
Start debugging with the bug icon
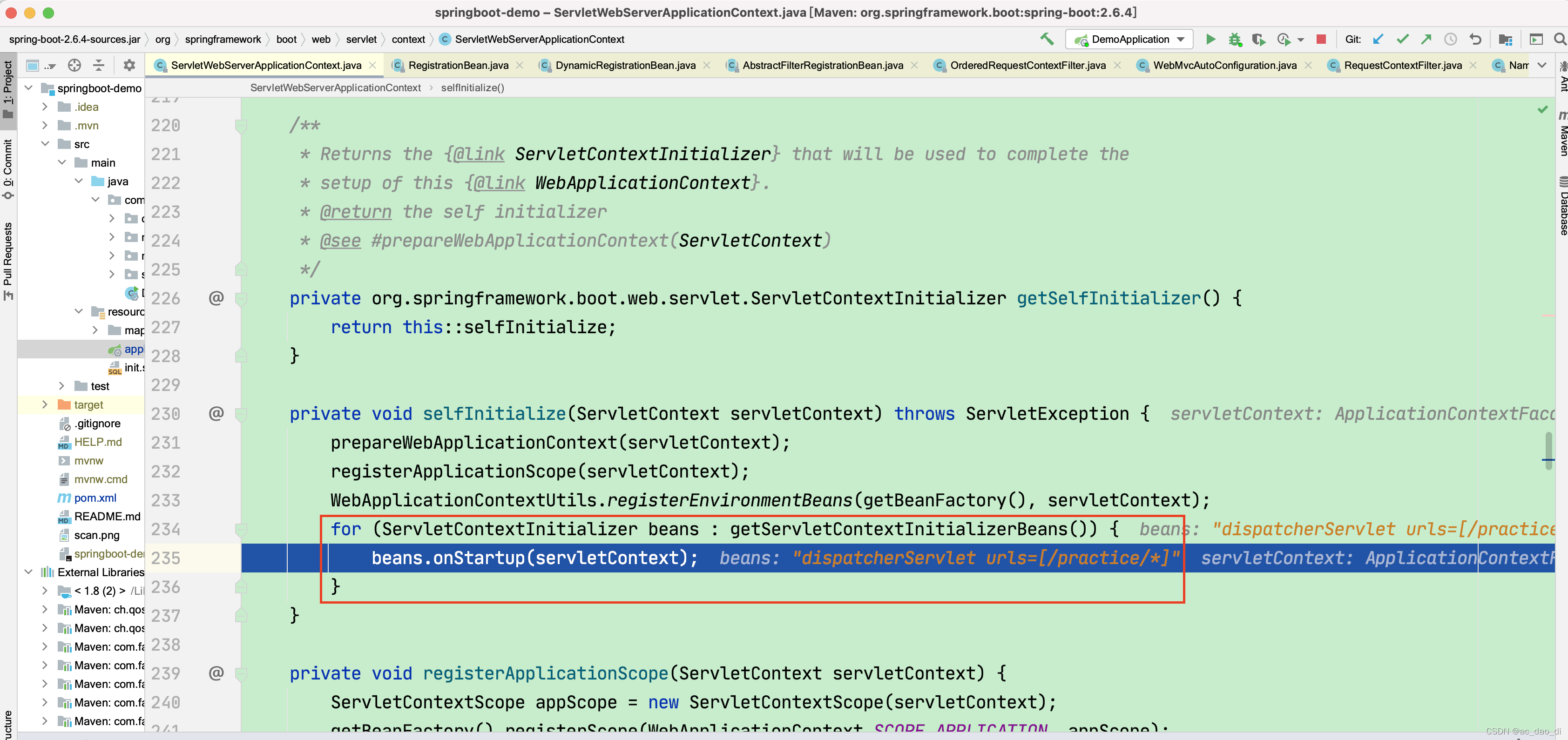coord(1235,39)
